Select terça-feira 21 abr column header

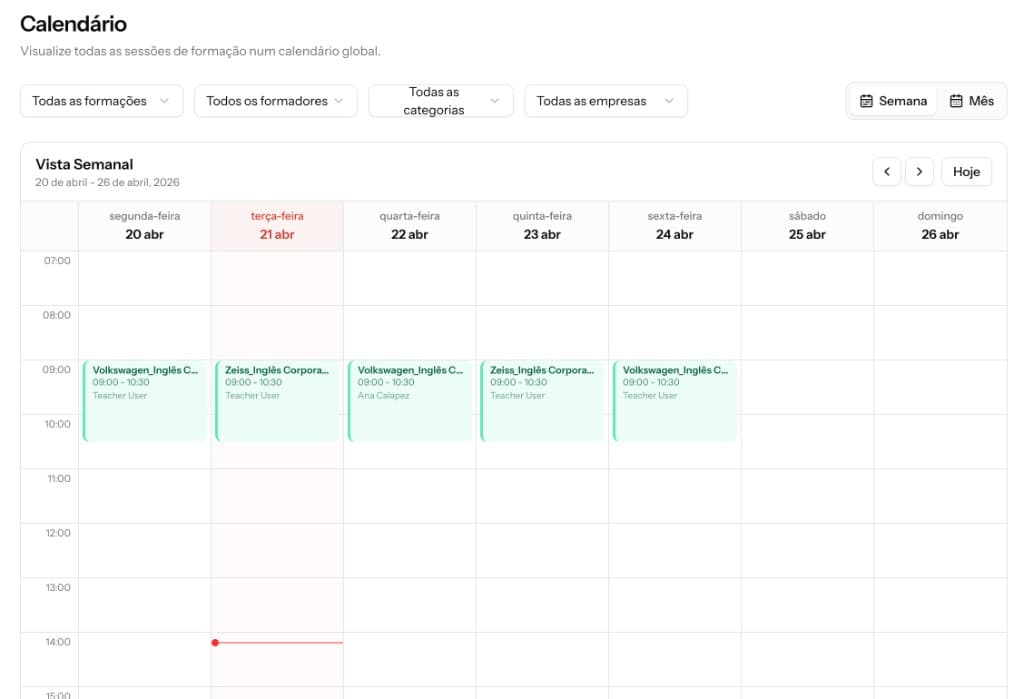tap(276, 225)
